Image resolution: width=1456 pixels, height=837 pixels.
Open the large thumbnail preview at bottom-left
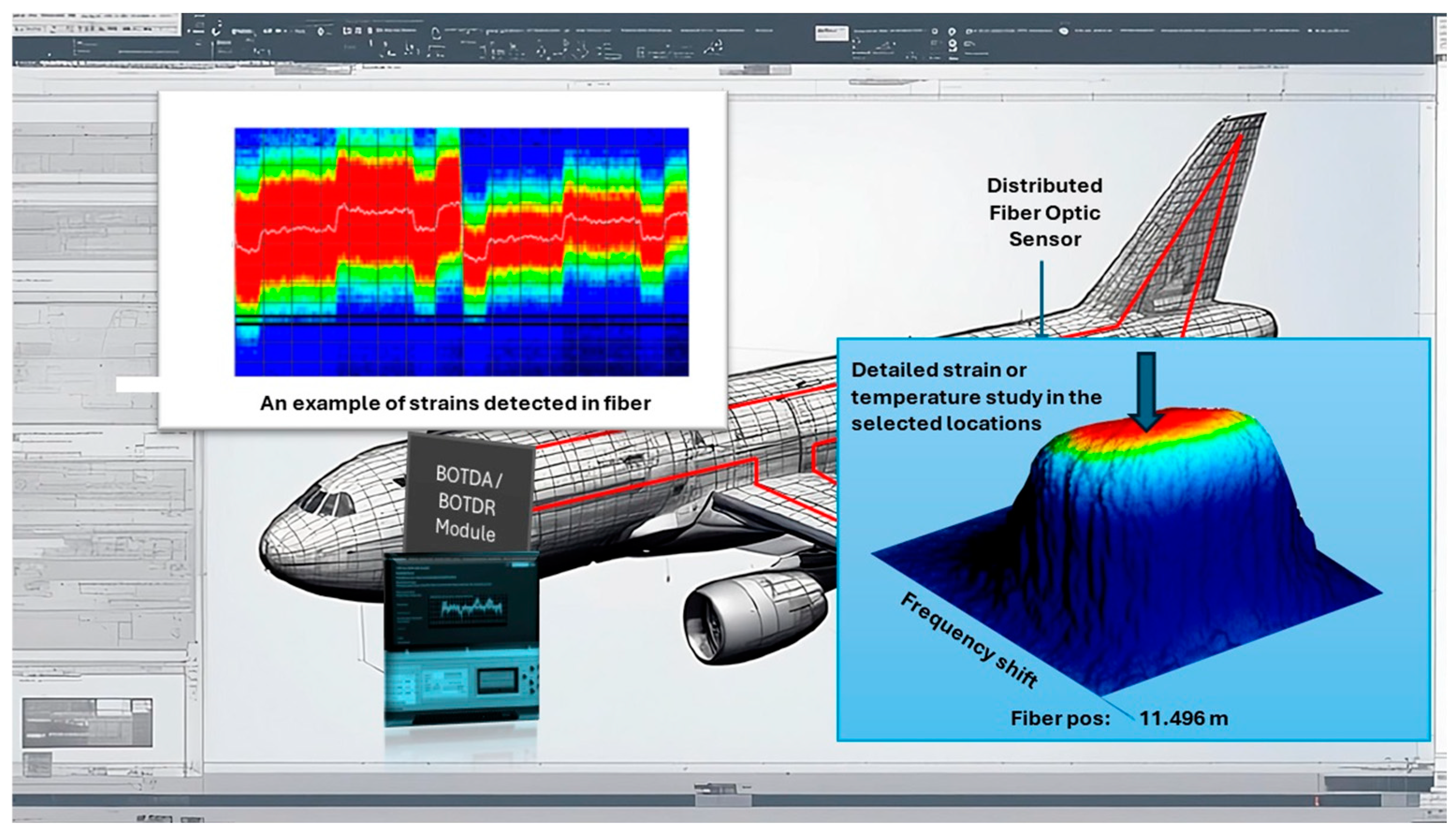coord(87,722)
